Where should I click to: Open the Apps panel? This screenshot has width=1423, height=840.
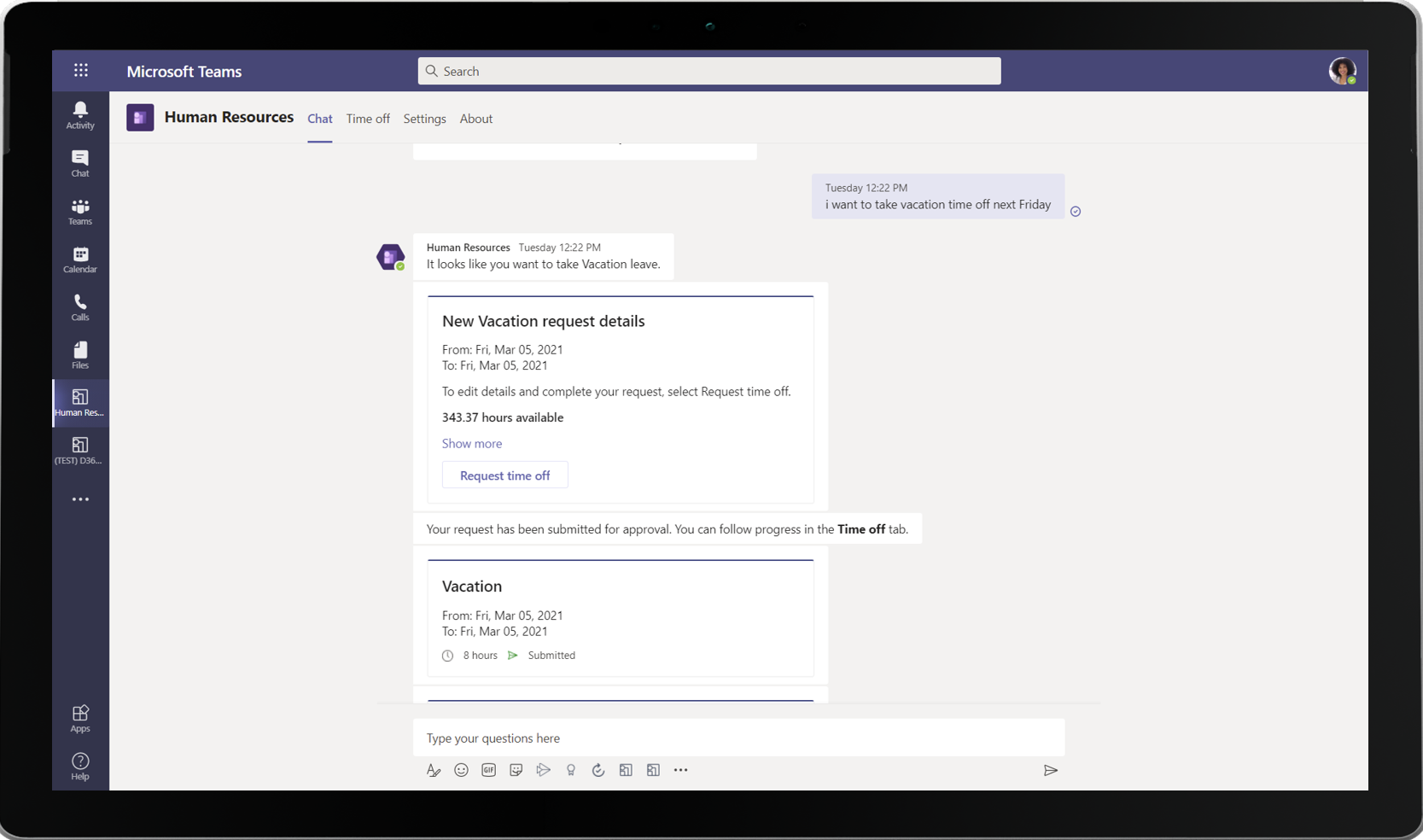[x=79, y=717]
